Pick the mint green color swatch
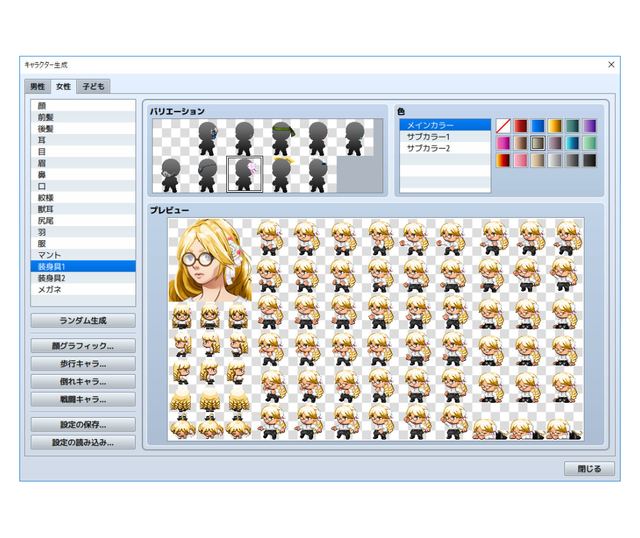The height and width of the screenshot is (538, 640). 589,143
